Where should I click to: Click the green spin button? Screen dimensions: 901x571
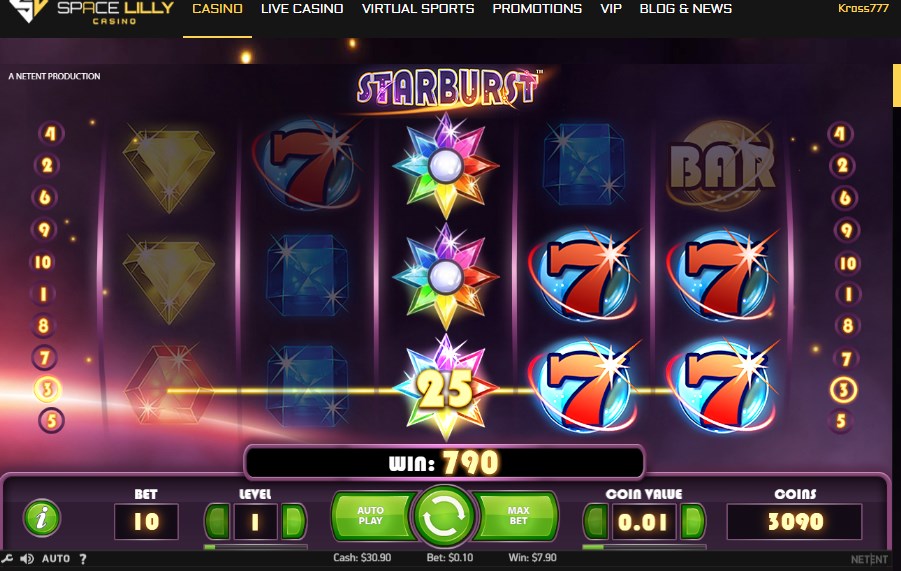click(444, 516)
